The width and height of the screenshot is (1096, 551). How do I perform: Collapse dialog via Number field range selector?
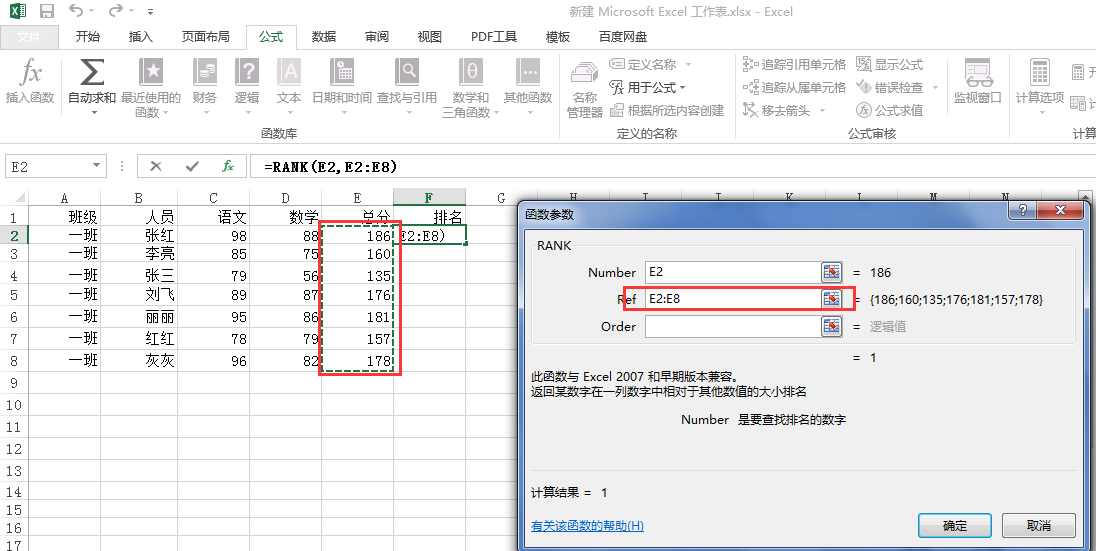pos(831,273)
